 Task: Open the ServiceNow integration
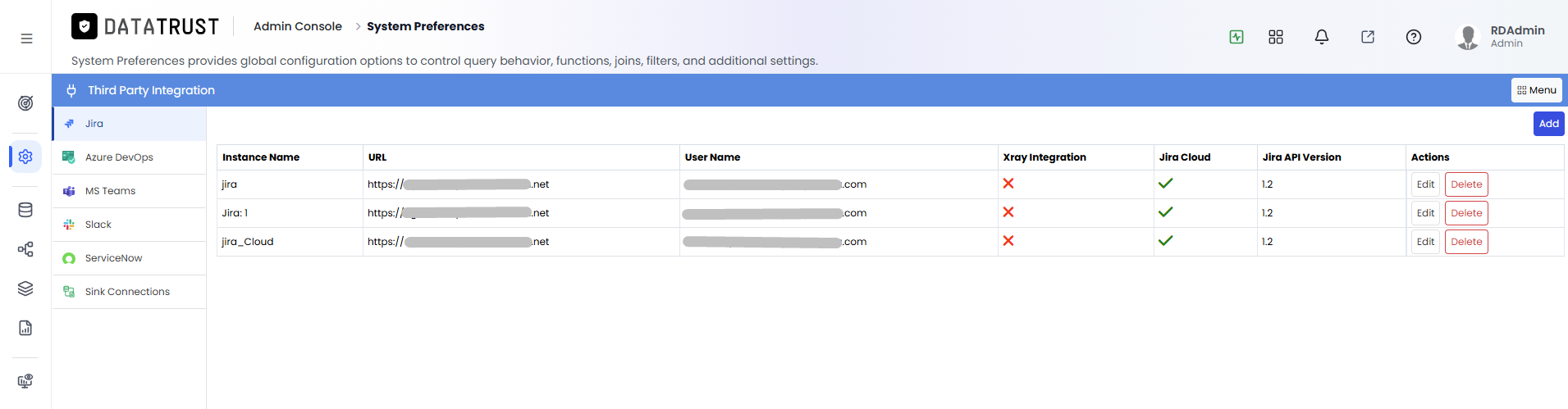(x=130, y=258)
